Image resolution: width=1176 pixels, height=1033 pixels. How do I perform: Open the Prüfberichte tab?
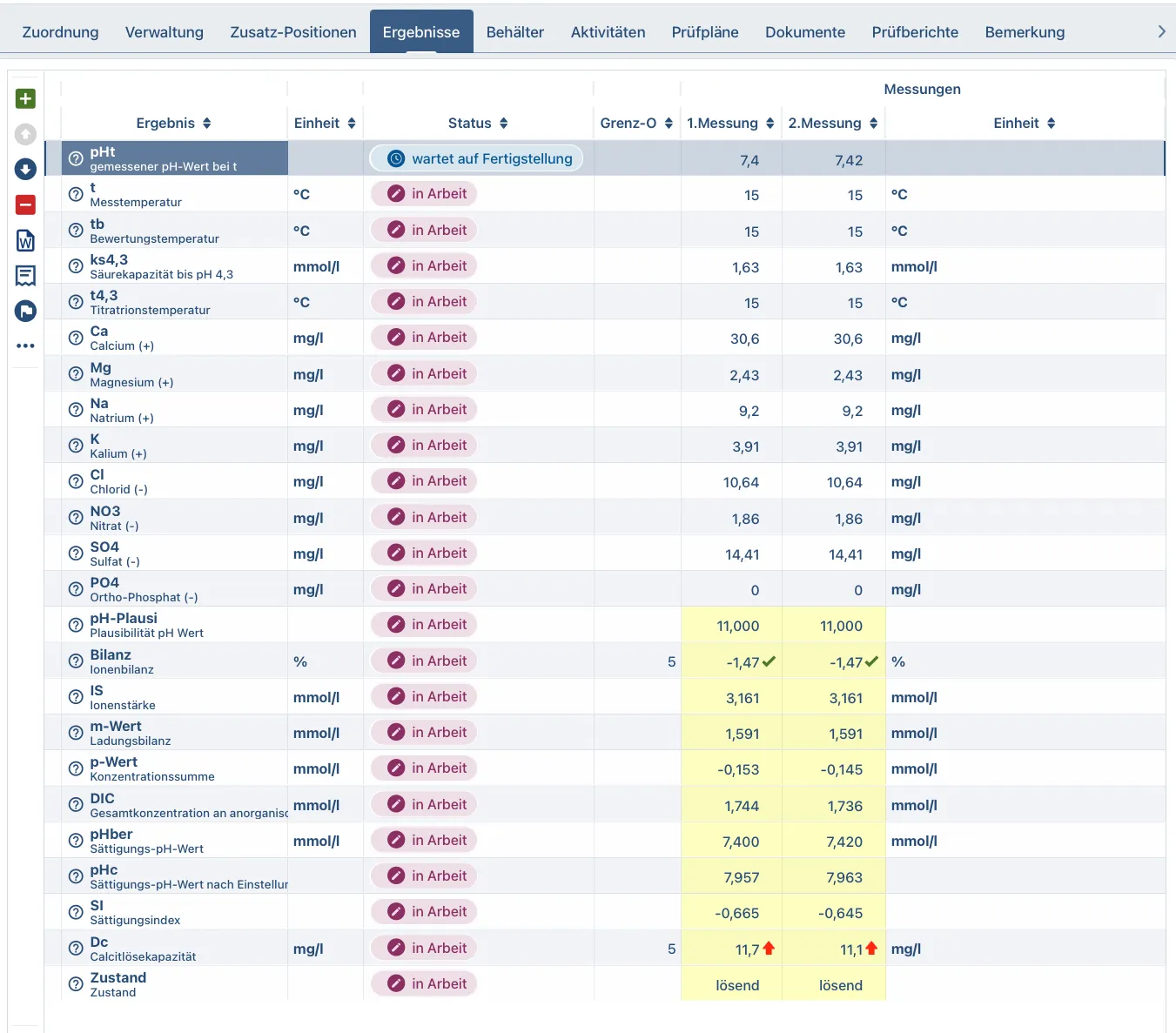915,32
